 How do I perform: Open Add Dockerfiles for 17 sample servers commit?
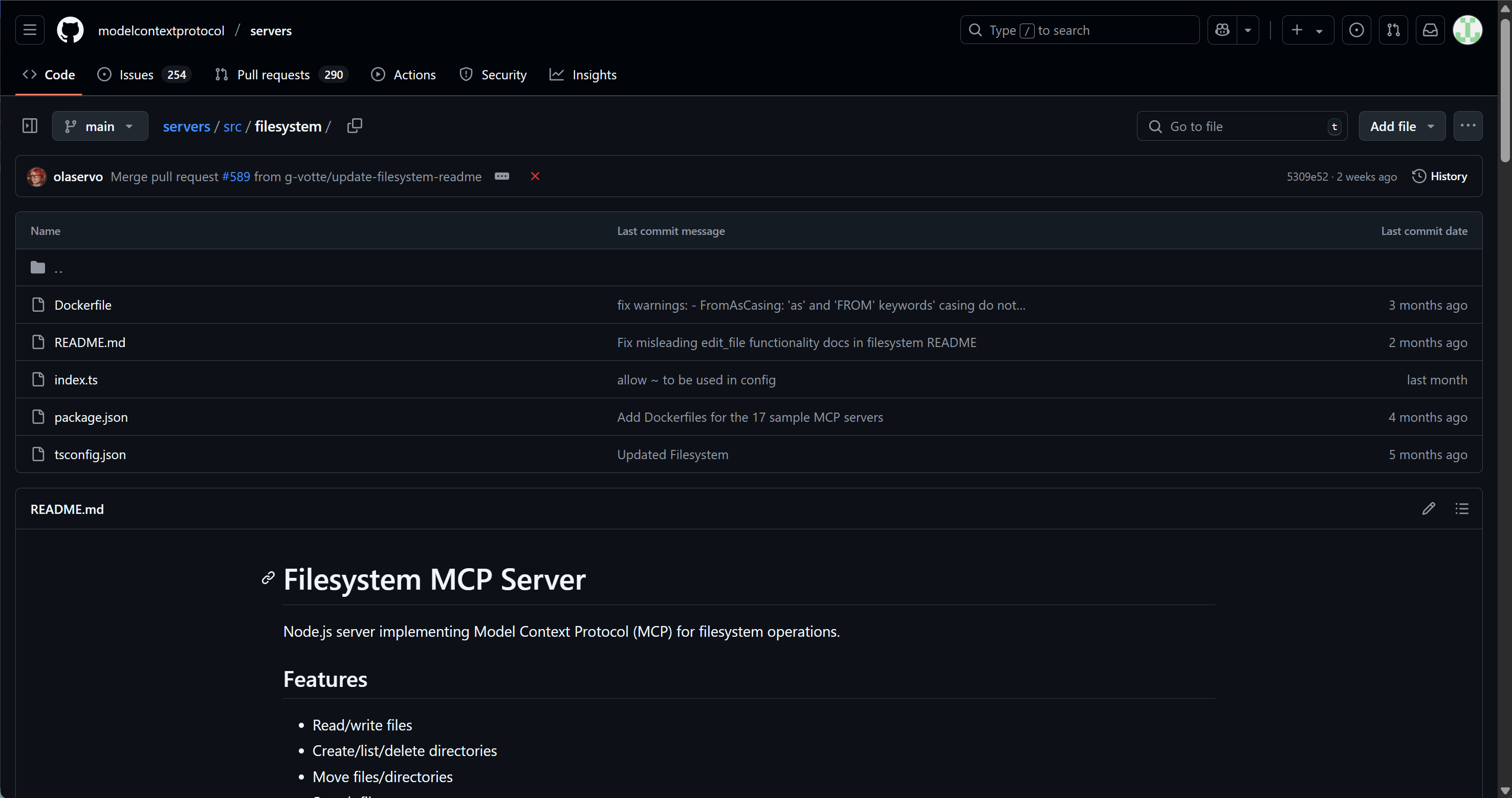750,417
